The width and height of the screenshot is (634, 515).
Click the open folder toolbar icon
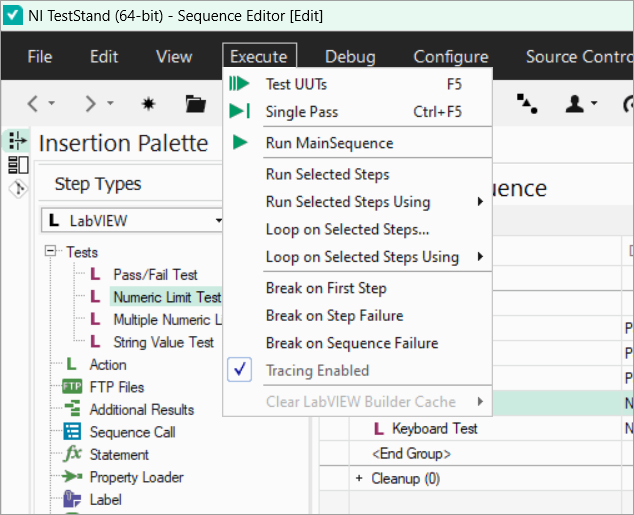(x=196, y=103)
